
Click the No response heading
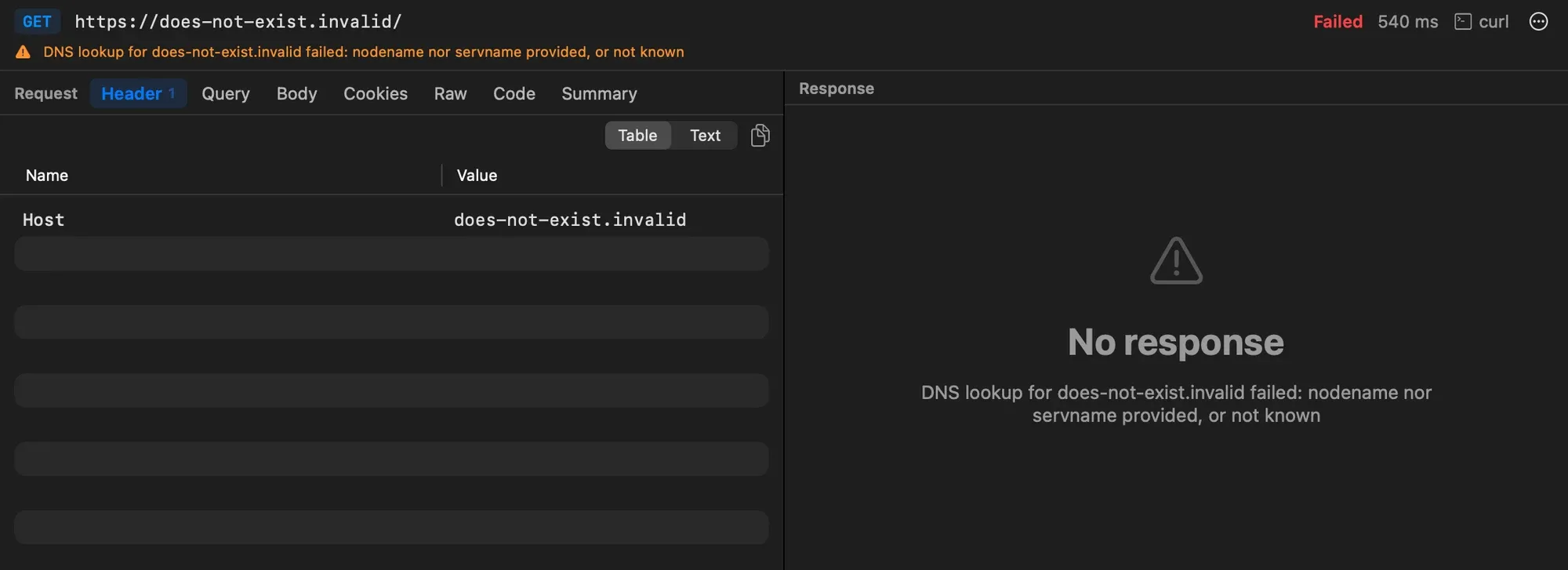[x=1176, y=342]
